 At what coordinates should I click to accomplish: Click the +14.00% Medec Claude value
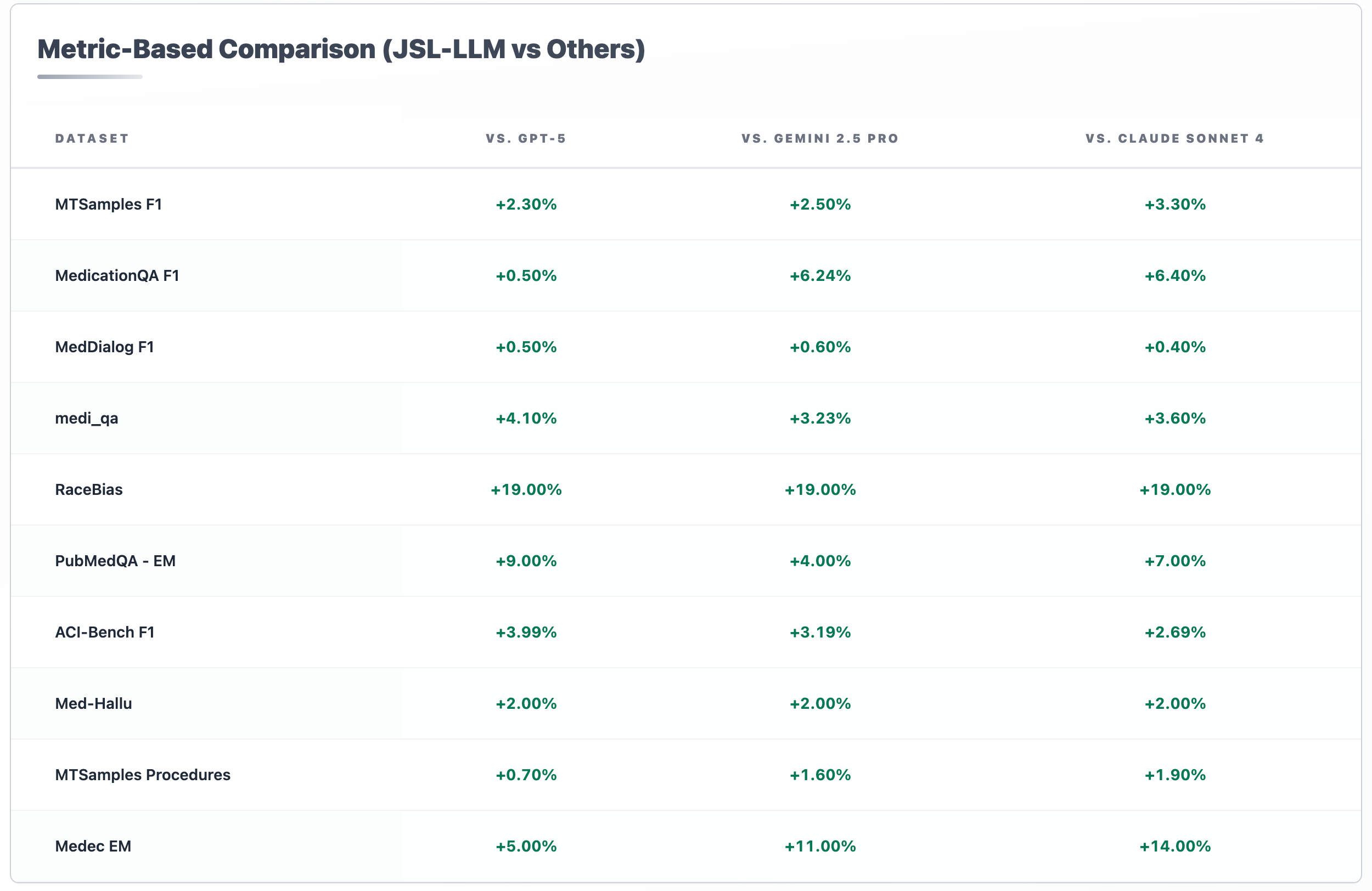click(x=1174, y=846)
